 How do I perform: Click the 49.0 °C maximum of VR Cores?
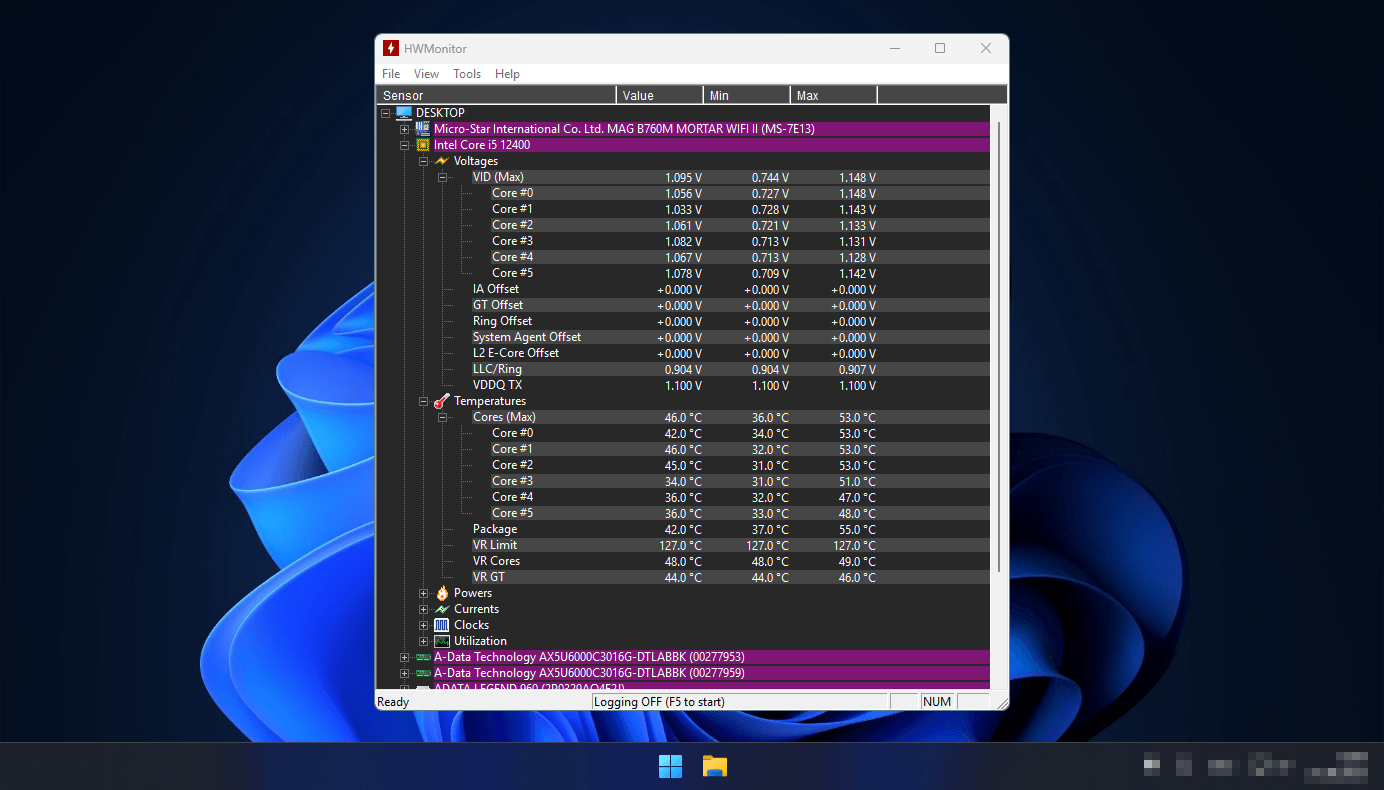[855, 562]
